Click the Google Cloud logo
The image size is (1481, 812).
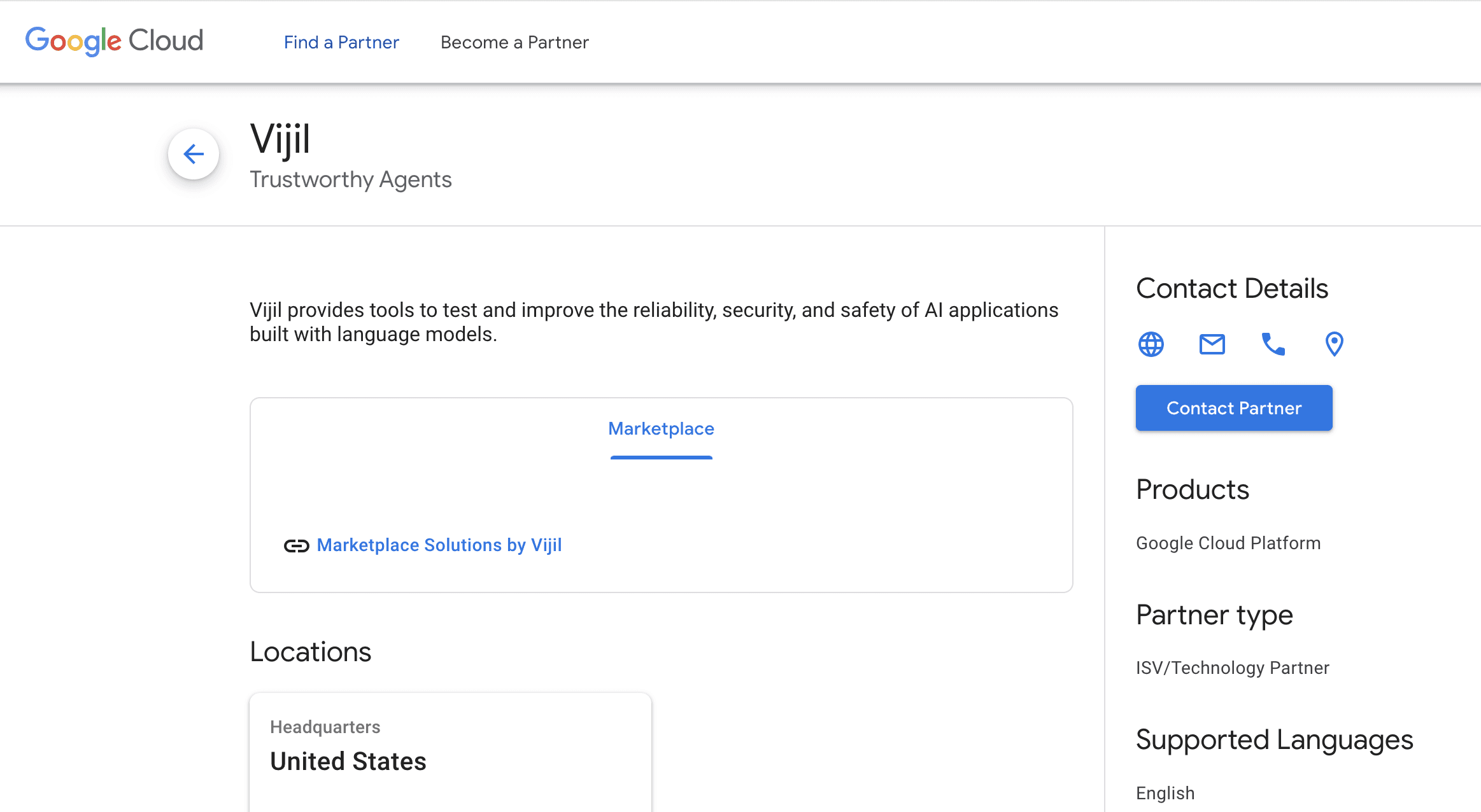115,41
